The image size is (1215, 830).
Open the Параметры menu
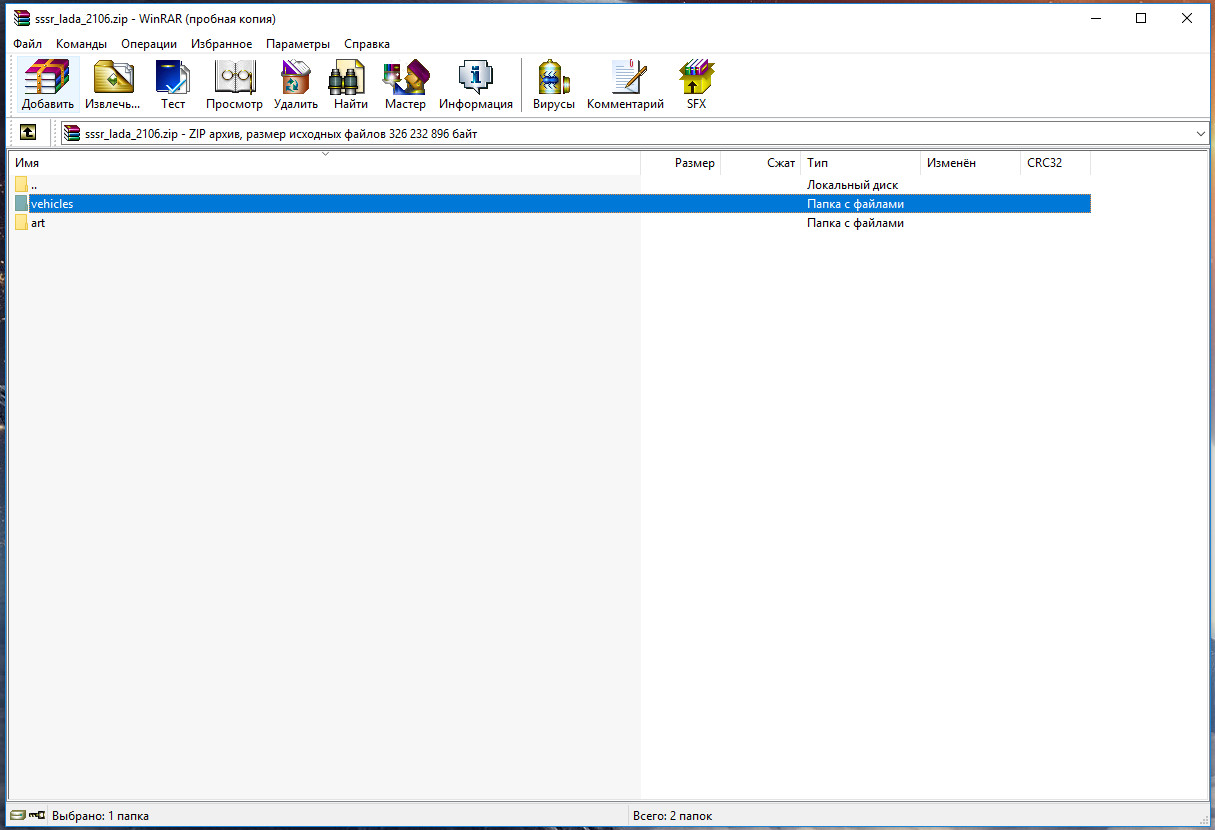pyautogui.click(x=298, y=44)
